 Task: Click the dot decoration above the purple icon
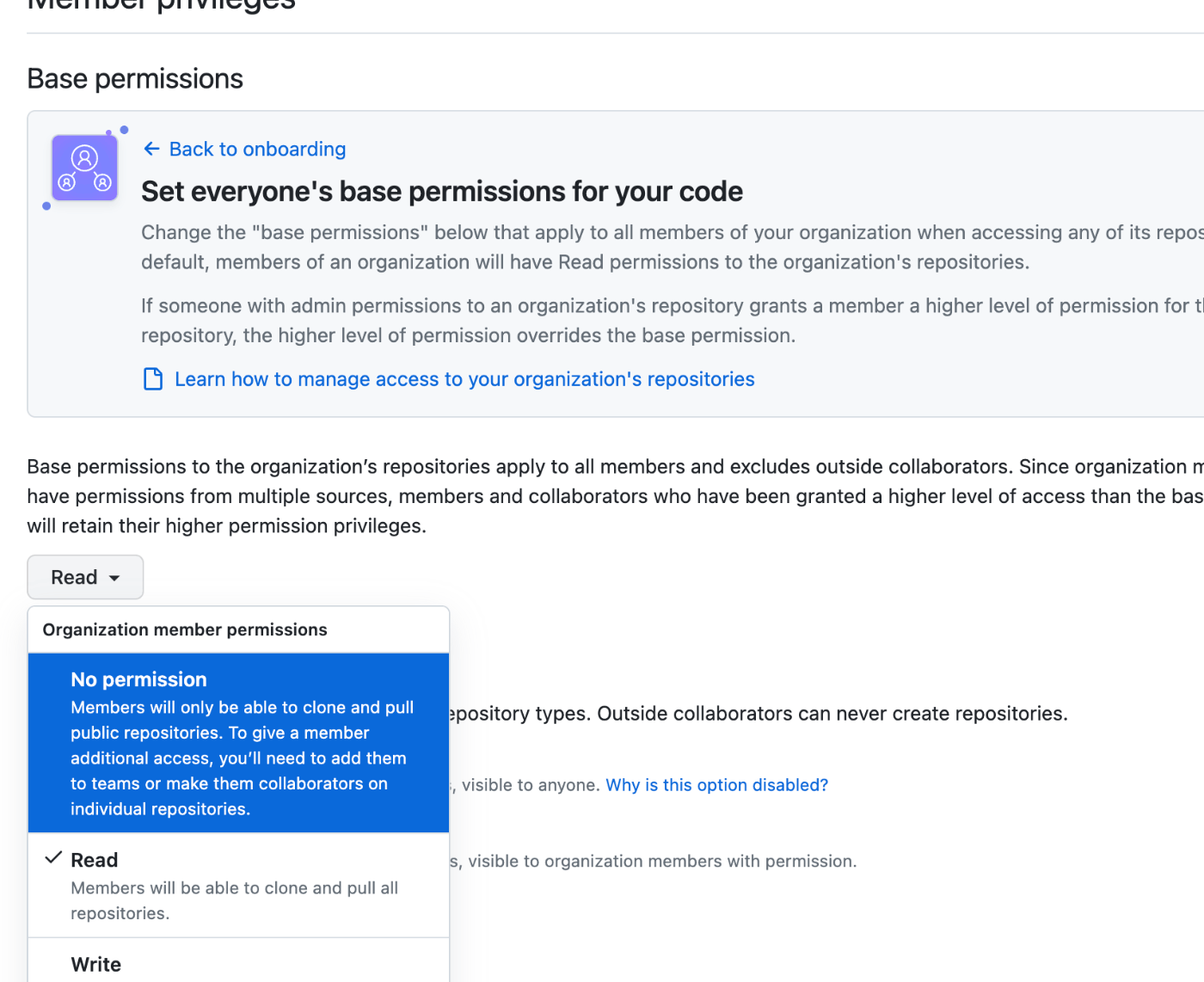tap(124, 129)
